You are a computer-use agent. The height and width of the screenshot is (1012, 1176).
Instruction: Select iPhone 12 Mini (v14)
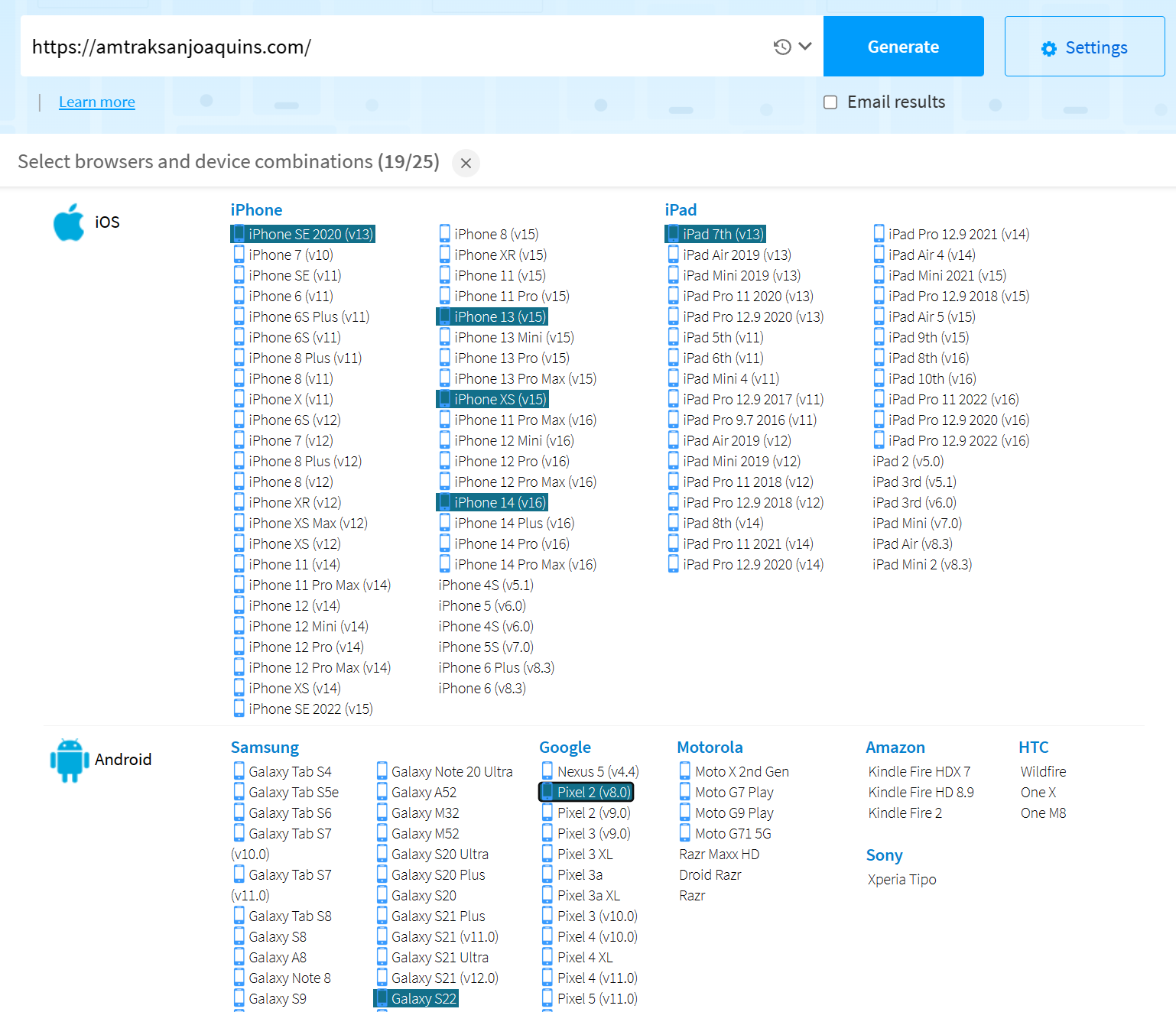(300, 626)
